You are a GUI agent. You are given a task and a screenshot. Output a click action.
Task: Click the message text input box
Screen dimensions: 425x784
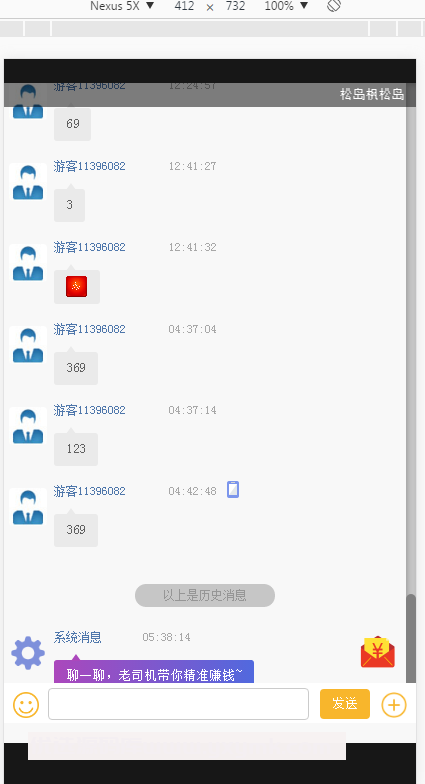pos(178,704)
